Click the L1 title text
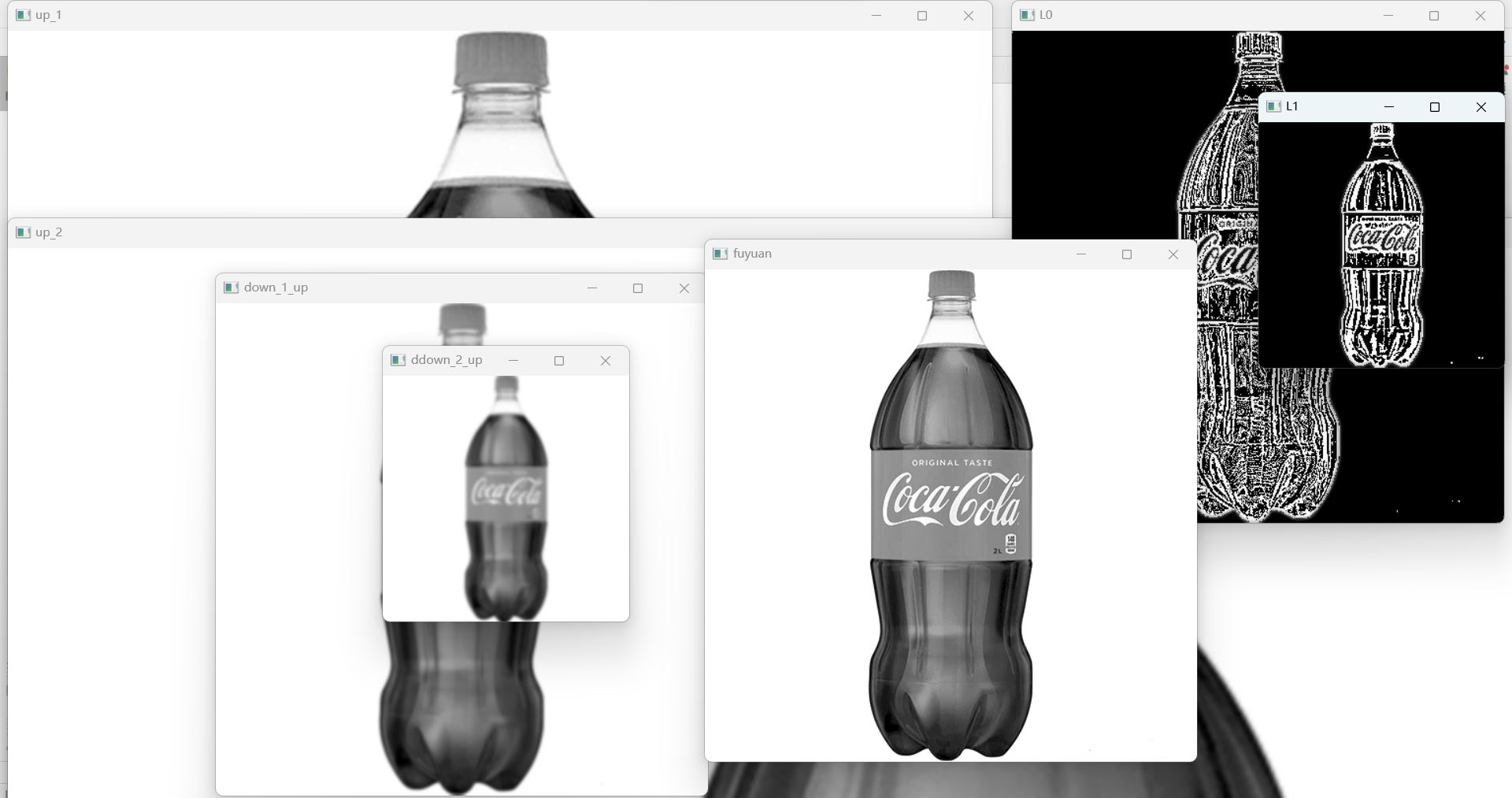Viewport: 1512px width, 798px height. pos(1292,106)
